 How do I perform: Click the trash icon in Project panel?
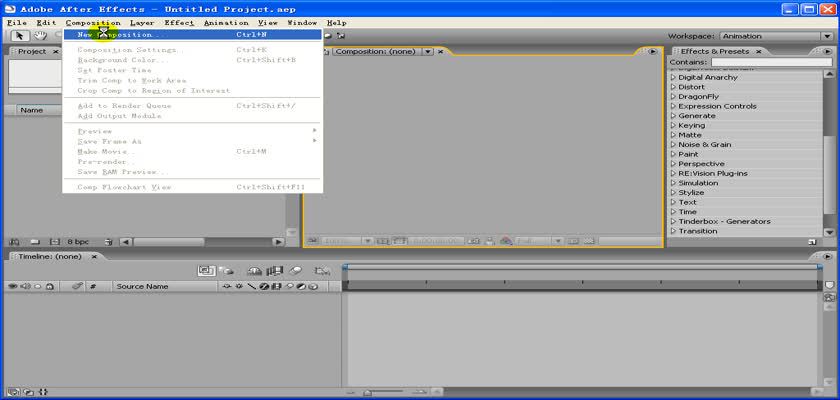point(109,241)
